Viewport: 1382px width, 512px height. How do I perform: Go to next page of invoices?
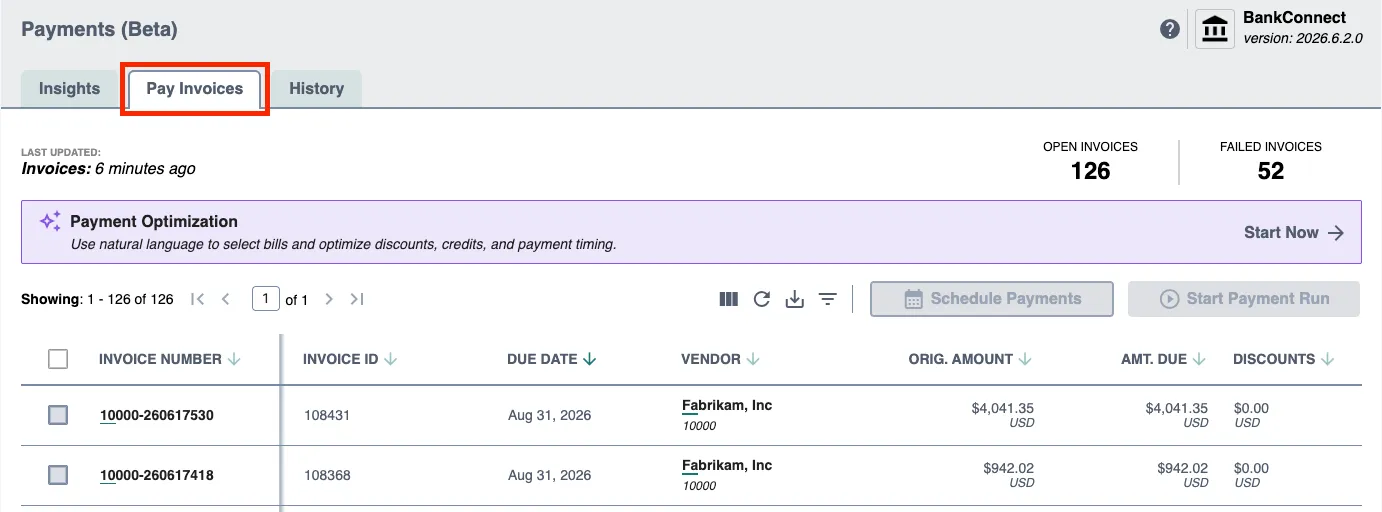[329, 299]
